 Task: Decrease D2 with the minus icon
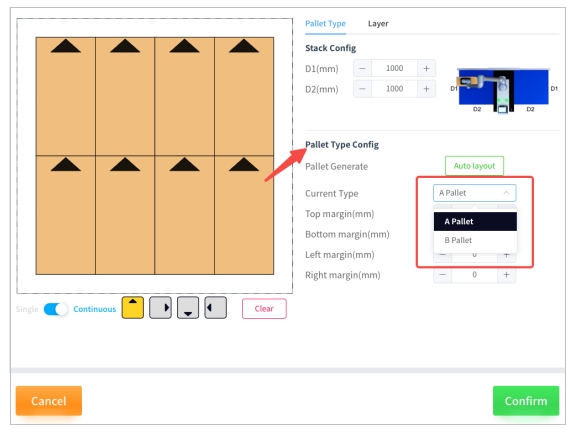tap(362, 89)
